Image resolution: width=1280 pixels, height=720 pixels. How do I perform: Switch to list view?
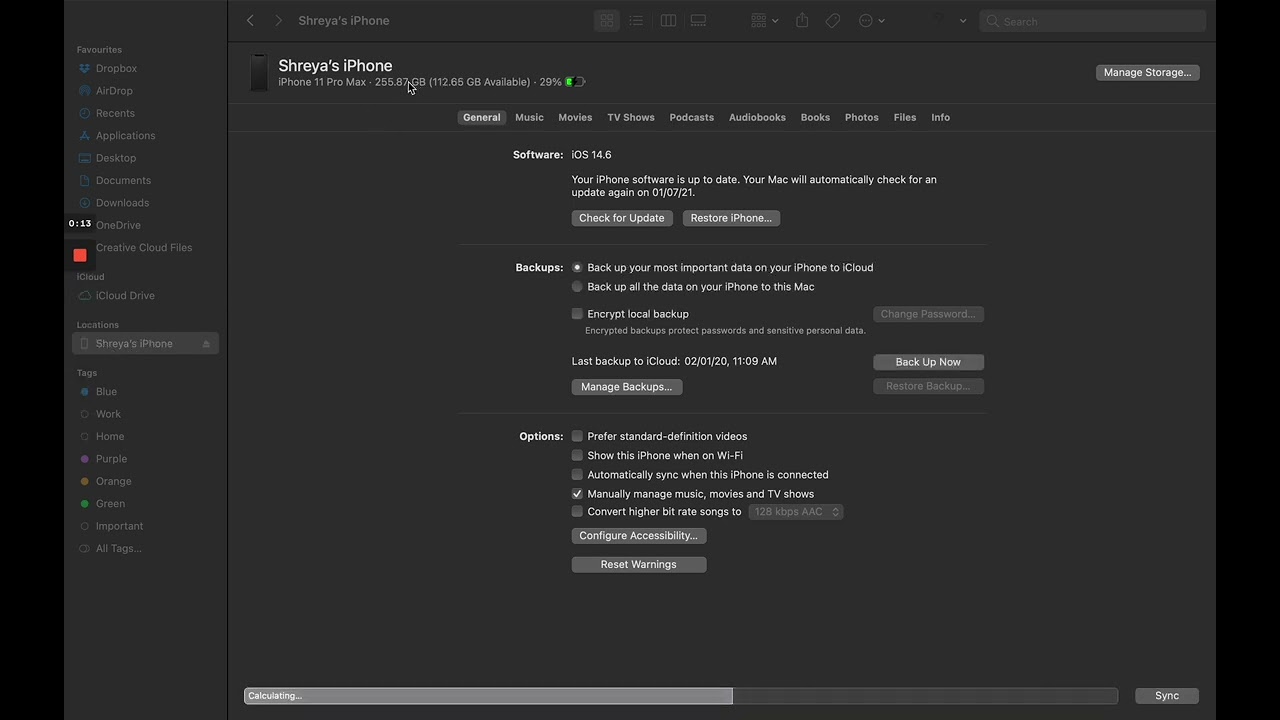tap(636, 20)
